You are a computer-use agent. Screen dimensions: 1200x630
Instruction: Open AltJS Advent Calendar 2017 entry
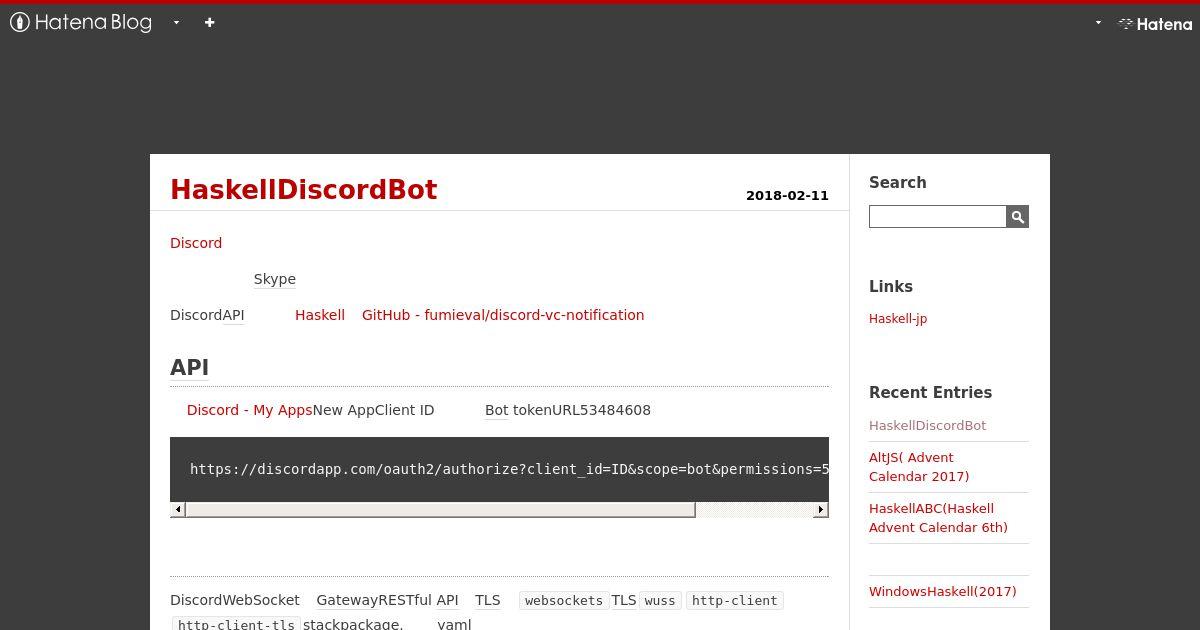point(919,467)
